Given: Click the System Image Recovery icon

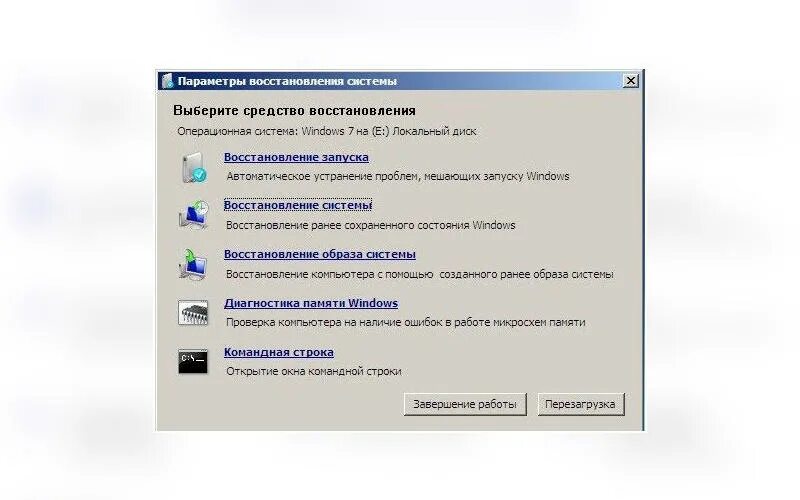Looking at the screenshot, I should click(x=193, y=264).
